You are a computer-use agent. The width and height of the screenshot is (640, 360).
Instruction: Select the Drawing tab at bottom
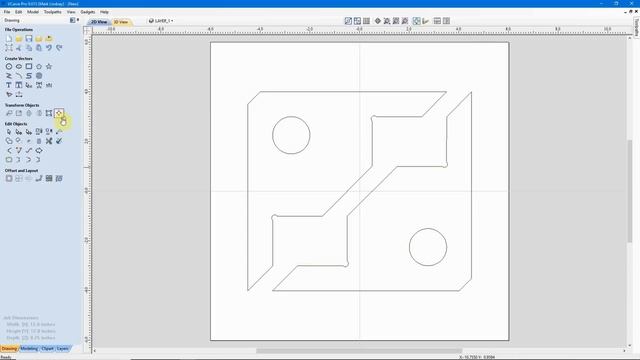9,349
